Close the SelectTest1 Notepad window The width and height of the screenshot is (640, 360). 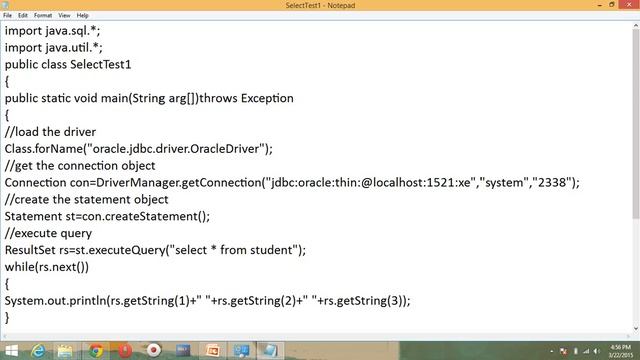pyautogui.click(x=629, y=5)
